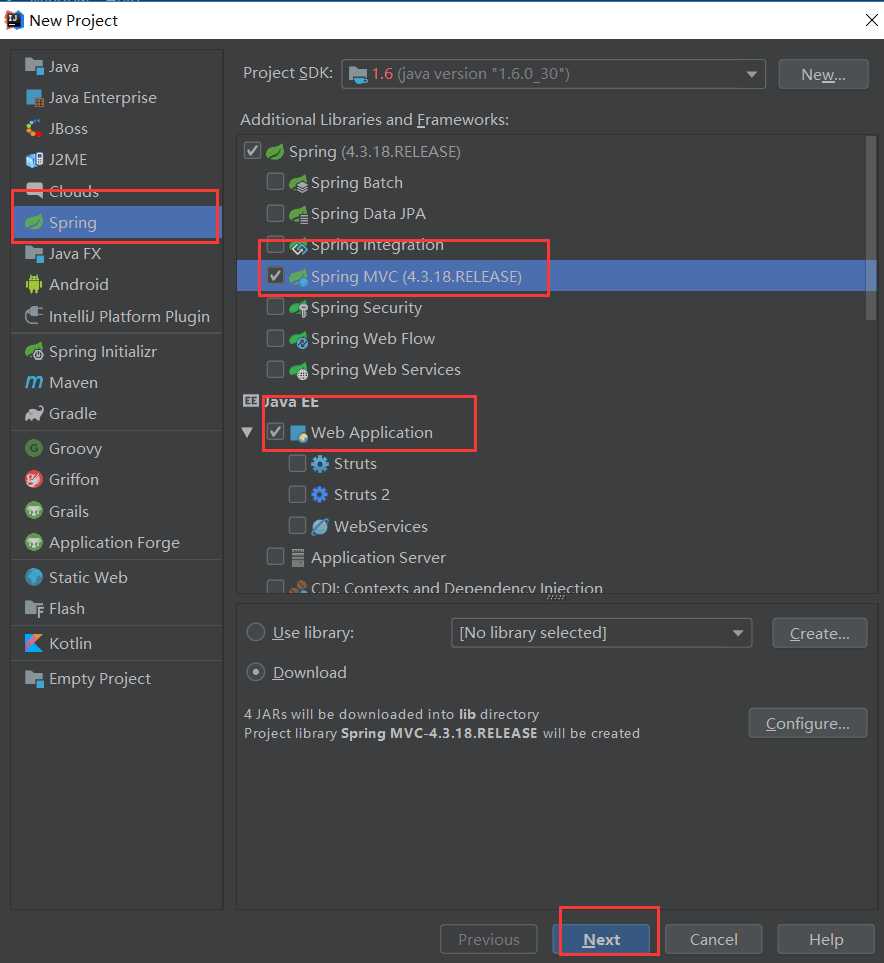Select the Kotlin logo icon
The image size is (884, 963).
pos(34,643)
